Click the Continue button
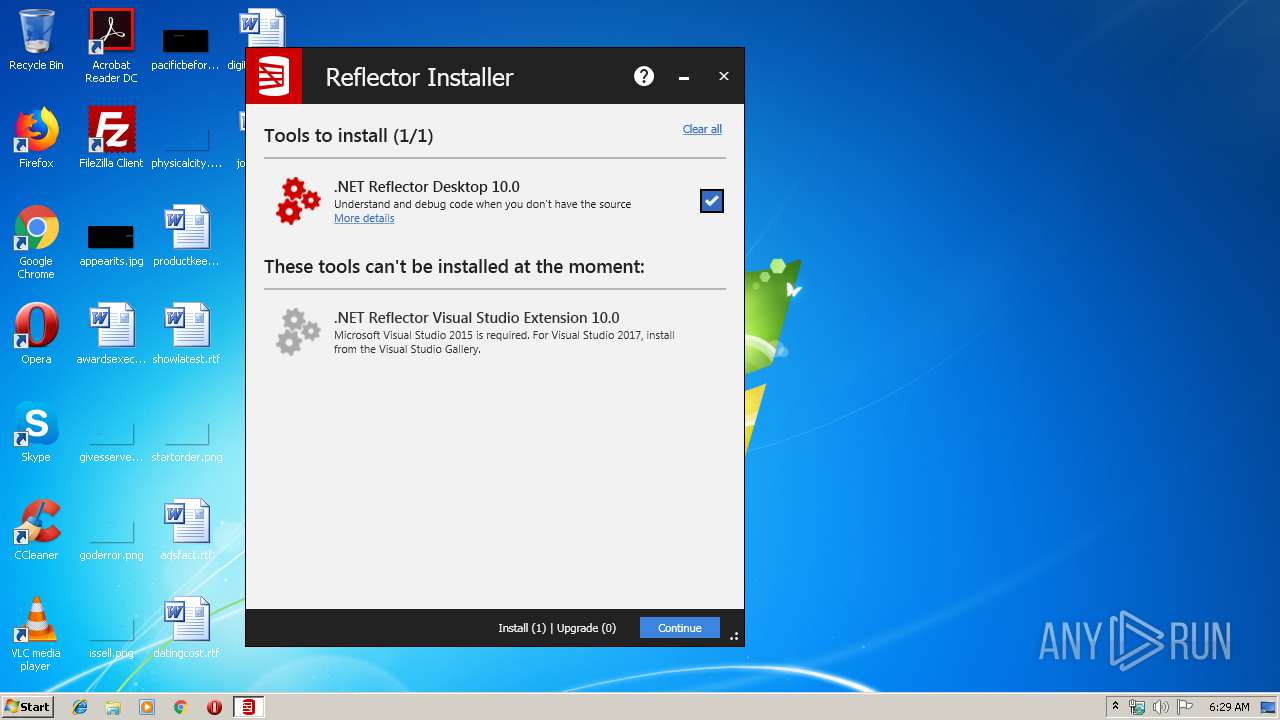The height and width of the screenshot is (720, 1280). point(680,628)
